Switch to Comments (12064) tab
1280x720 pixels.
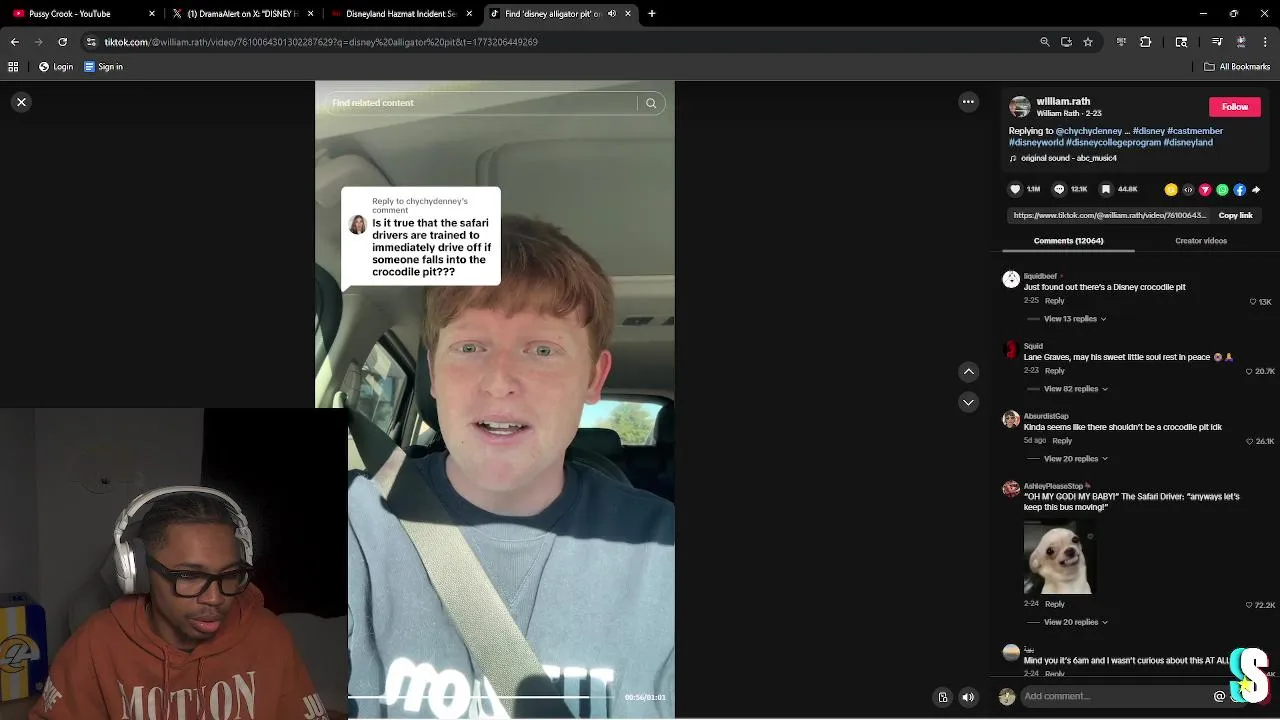[x=1068, y=241]
